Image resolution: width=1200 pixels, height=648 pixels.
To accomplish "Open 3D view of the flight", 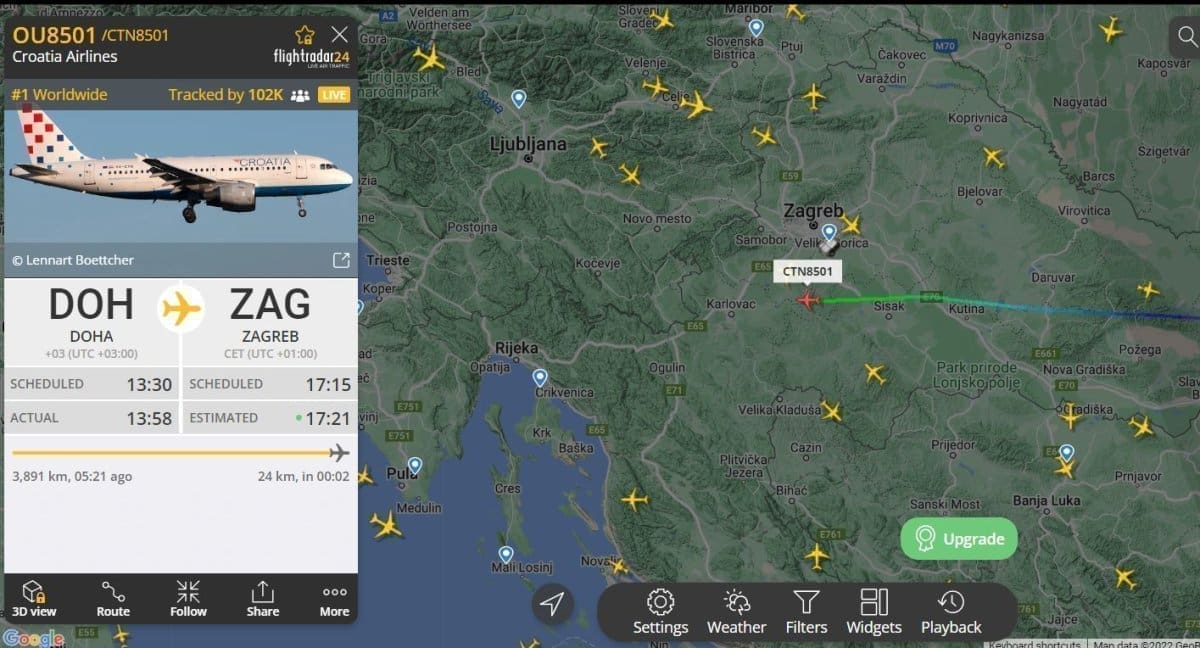I will (x=34, y=598).
